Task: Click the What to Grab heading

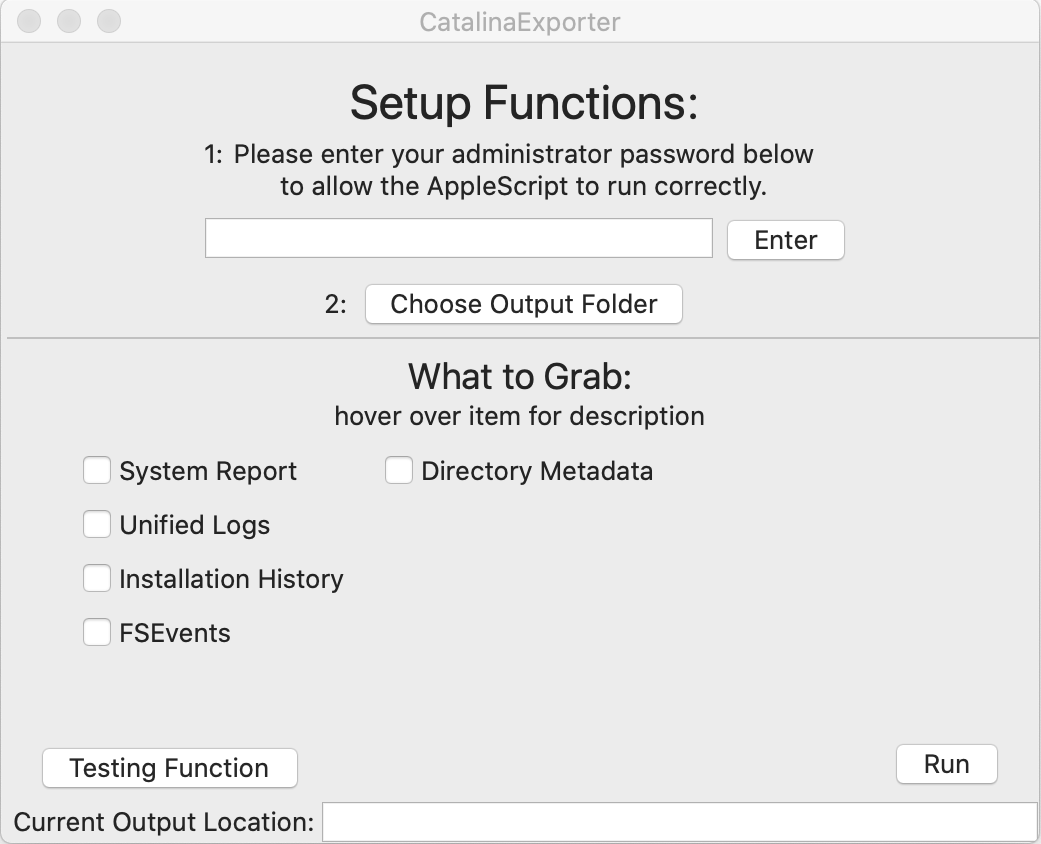Action: pyautogui.click(x=518, y=377)
